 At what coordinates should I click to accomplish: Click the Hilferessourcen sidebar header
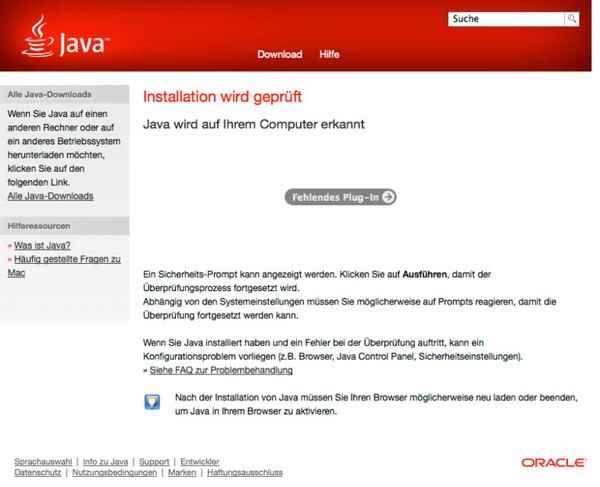click(65, 226)
